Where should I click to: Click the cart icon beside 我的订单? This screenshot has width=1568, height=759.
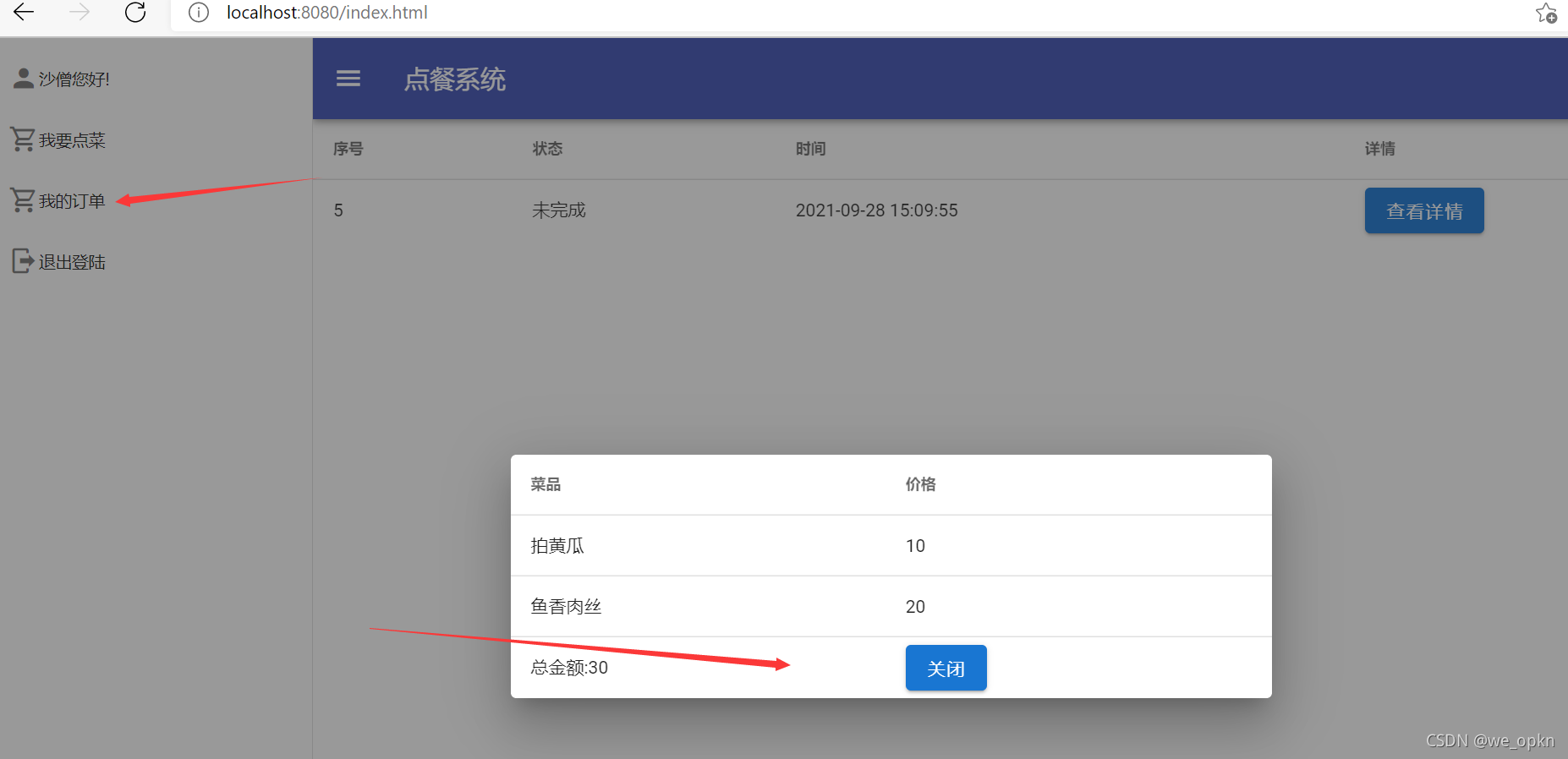click(x=22, y=200)
